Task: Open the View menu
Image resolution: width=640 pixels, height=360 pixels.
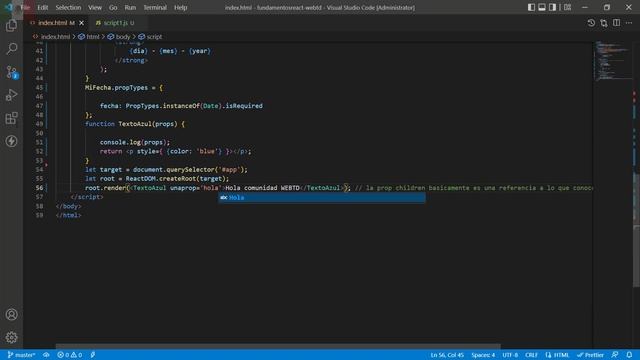Action: coord(95,7)
